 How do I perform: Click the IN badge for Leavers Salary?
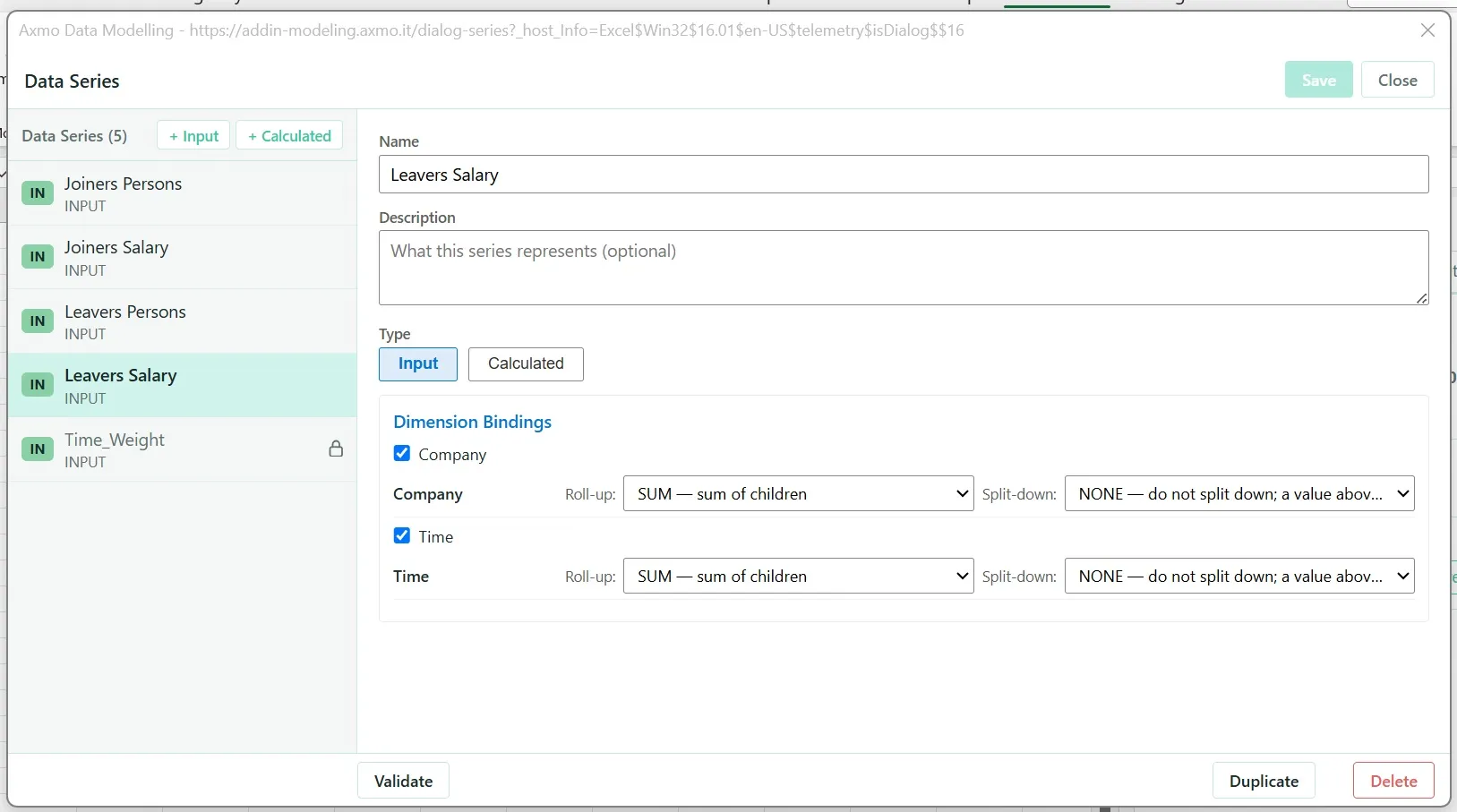(38, 385)
